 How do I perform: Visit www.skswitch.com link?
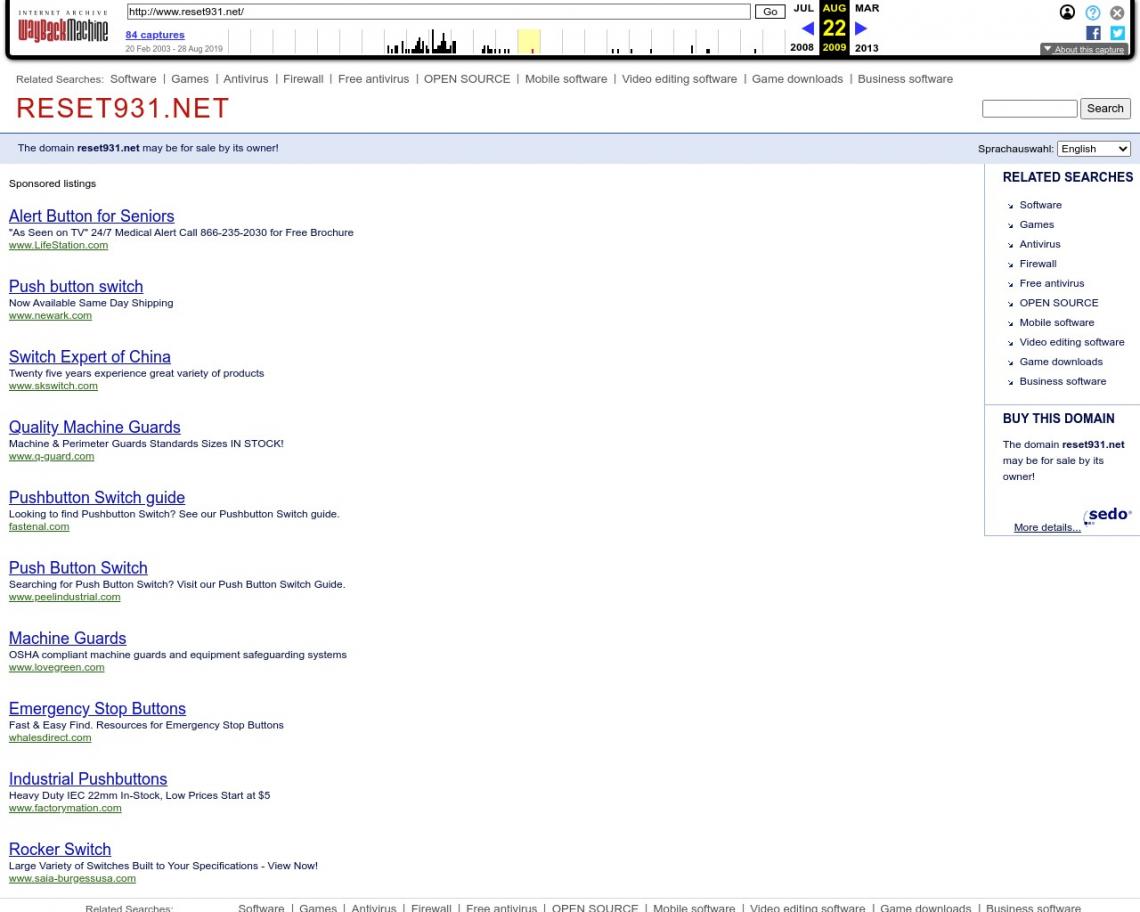53,386
